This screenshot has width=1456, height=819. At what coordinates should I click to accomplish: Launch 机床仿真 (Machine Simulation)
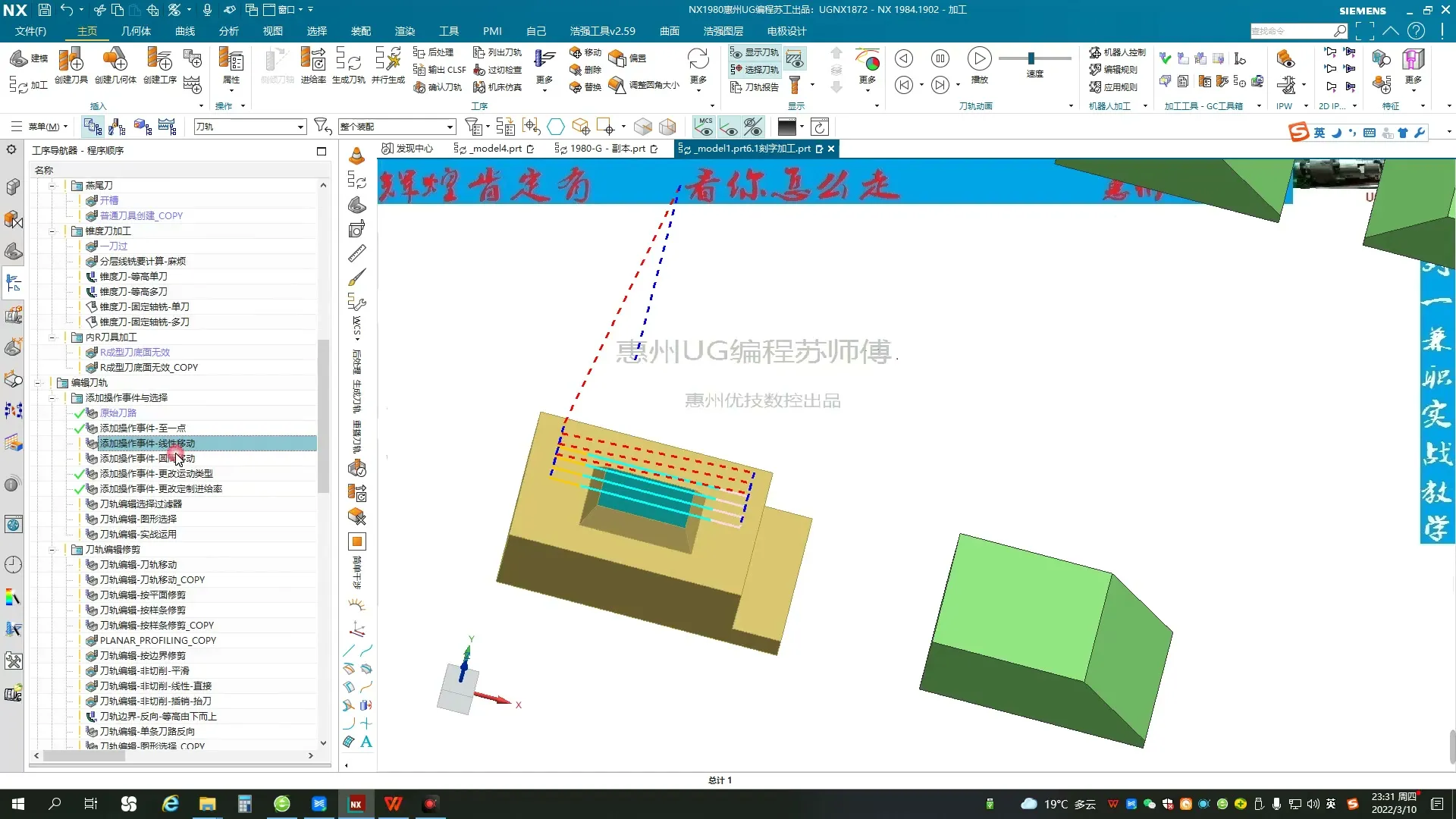pyautogui.click(x=501, y=86)
